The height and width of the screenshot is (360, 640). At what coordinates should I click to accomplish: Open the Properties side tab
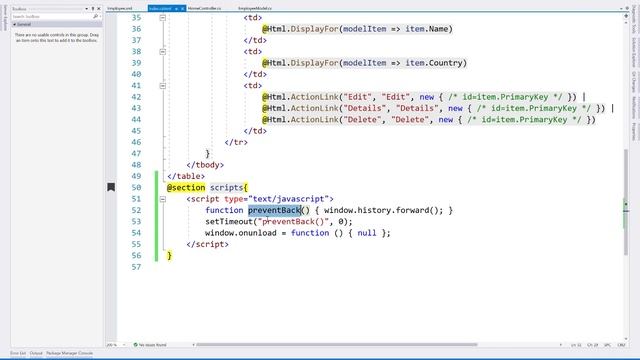point(634,131)
